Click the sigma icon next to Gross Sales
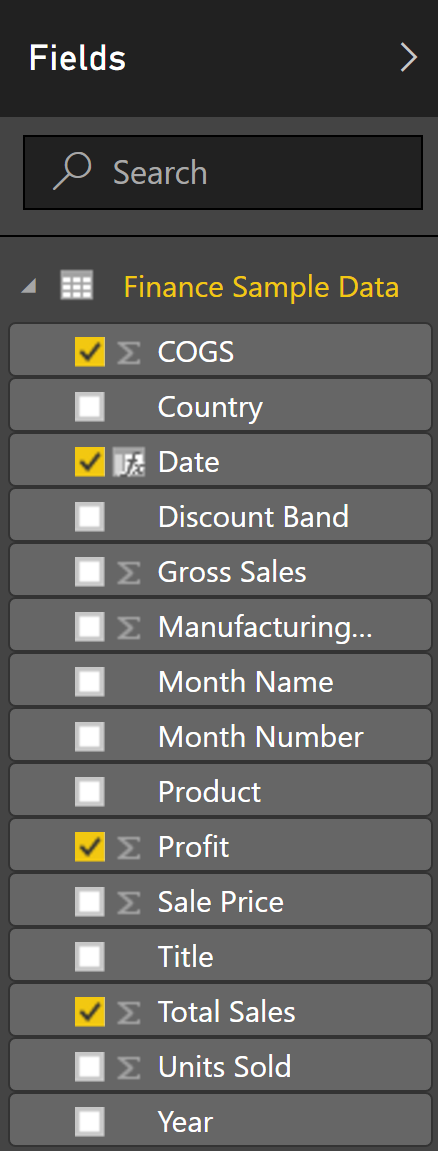The image size is (438, 1151). coord(128,572)
